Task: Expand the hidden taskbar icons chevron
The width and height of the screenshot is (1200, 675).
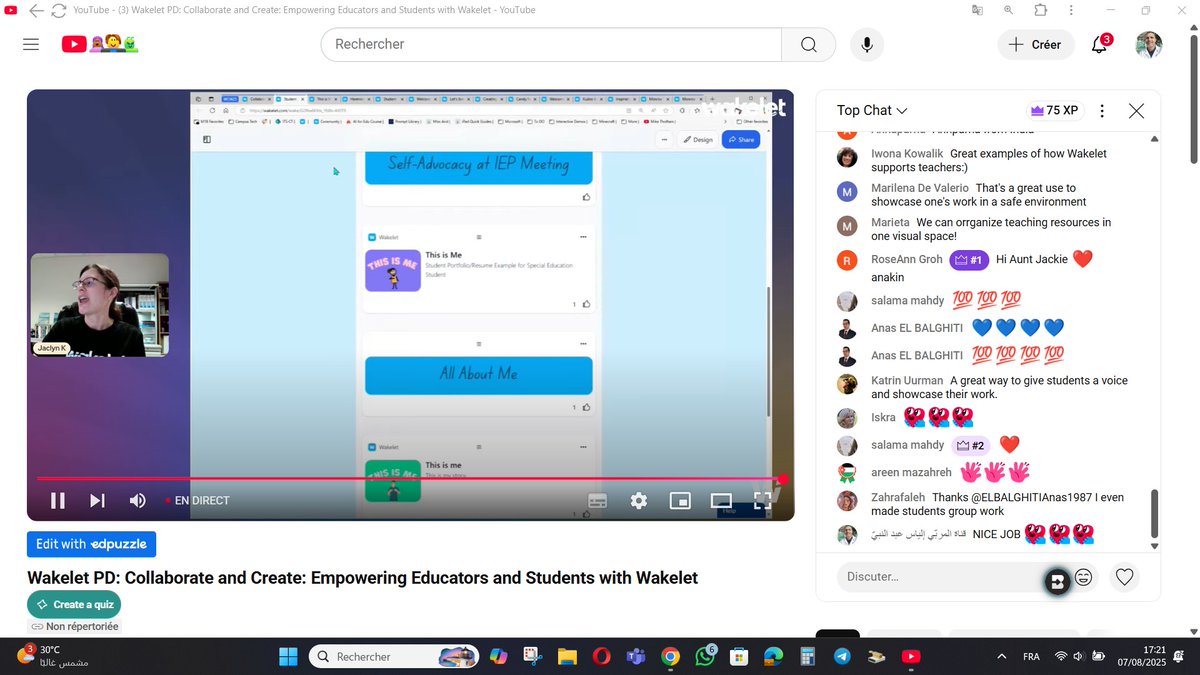Action: click(x=1001, y=656)
